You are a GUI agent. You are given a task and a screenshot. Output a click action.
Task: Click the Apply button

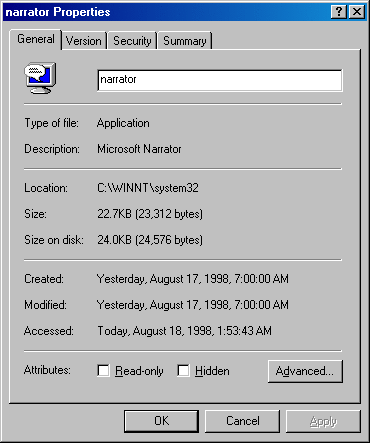(x=323, y=421)
